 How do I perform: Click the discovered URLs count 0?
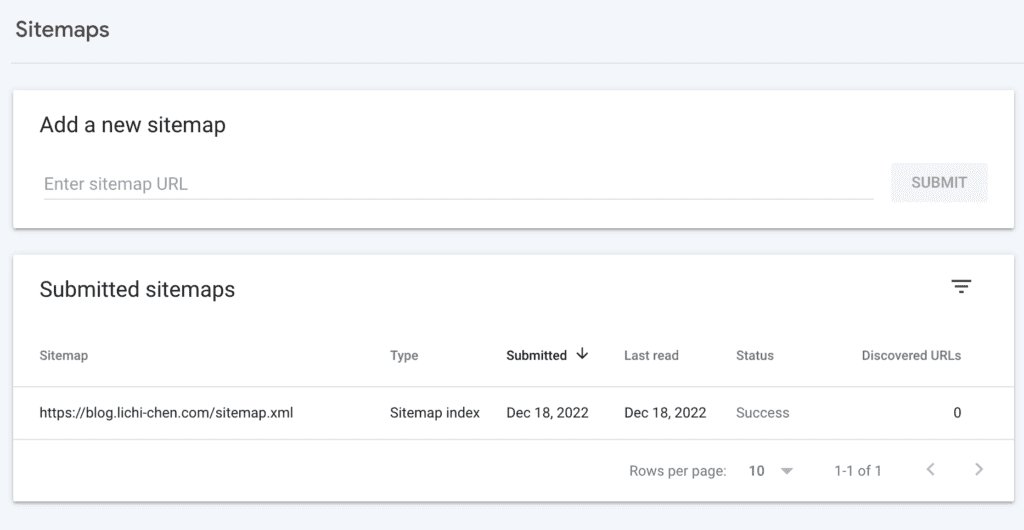[957, 413]
